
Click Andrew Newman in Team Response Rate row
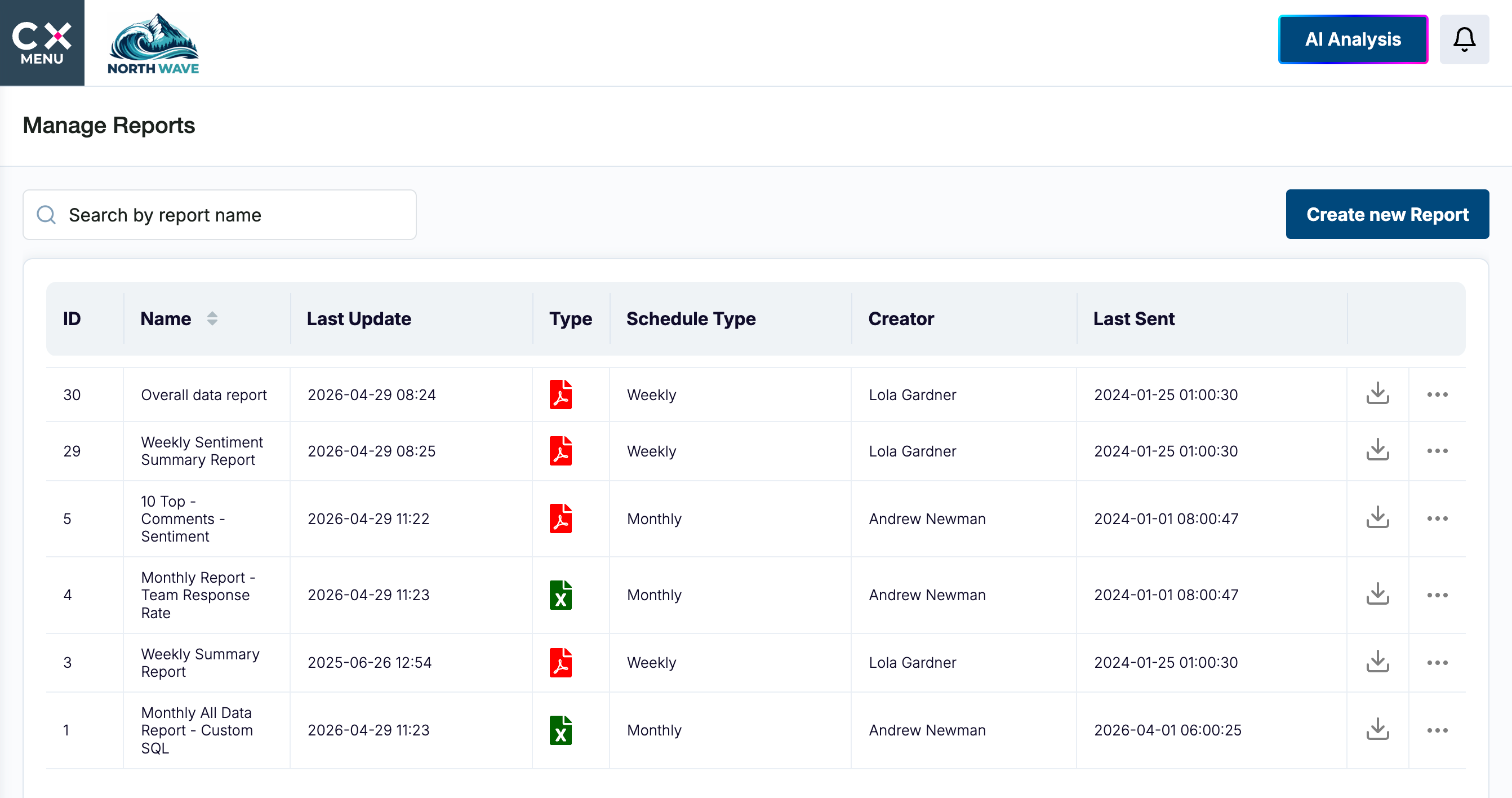pyautogui.click(x=927, y=595)
